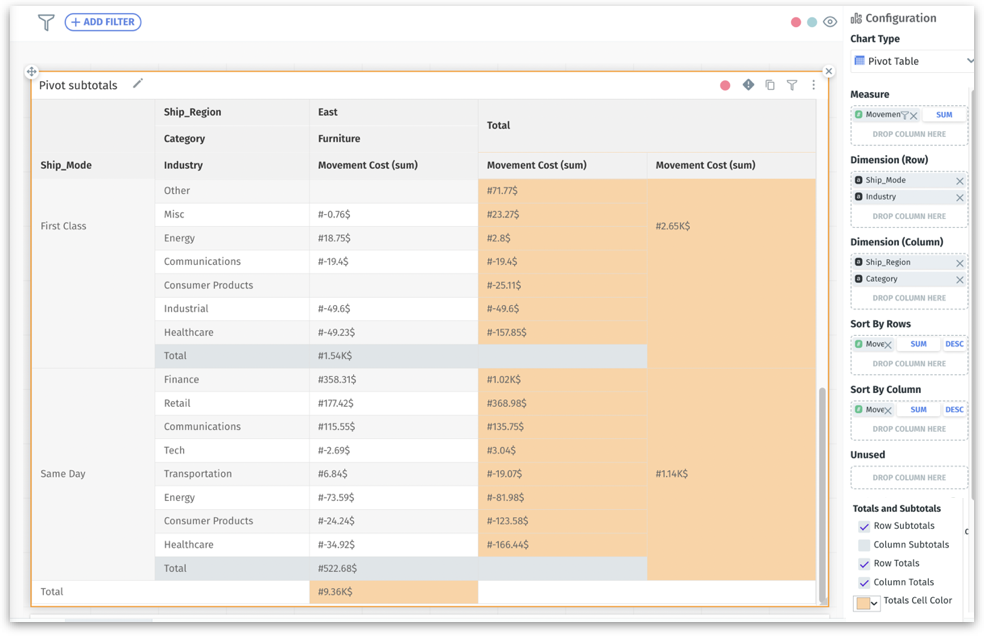This screenshot has width=984, height=636.
Task: Open the widget's three-dot more menu
Action: [x=813, y=85]
